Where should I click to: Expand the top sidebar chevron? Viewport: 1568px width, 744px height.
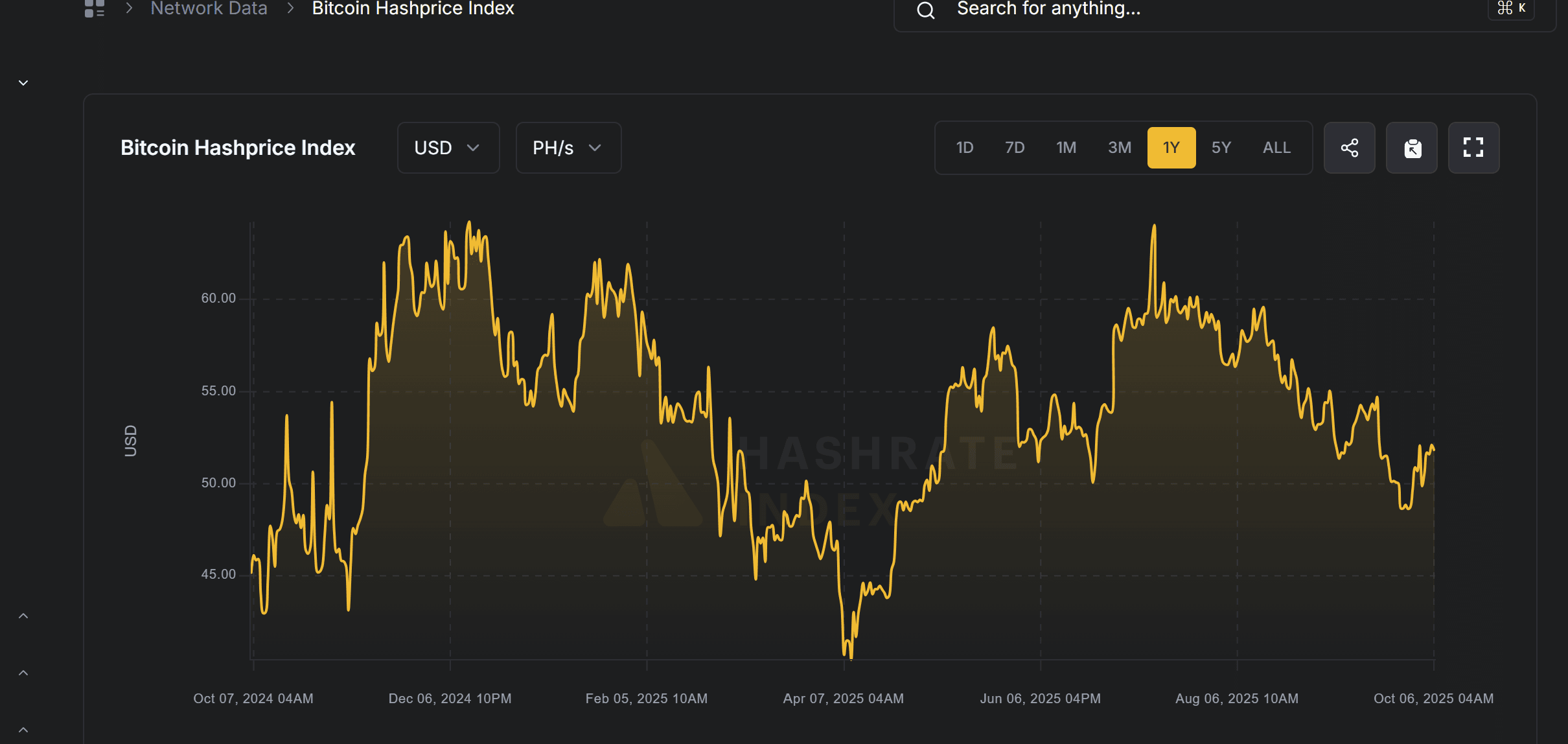coord(23,83)
